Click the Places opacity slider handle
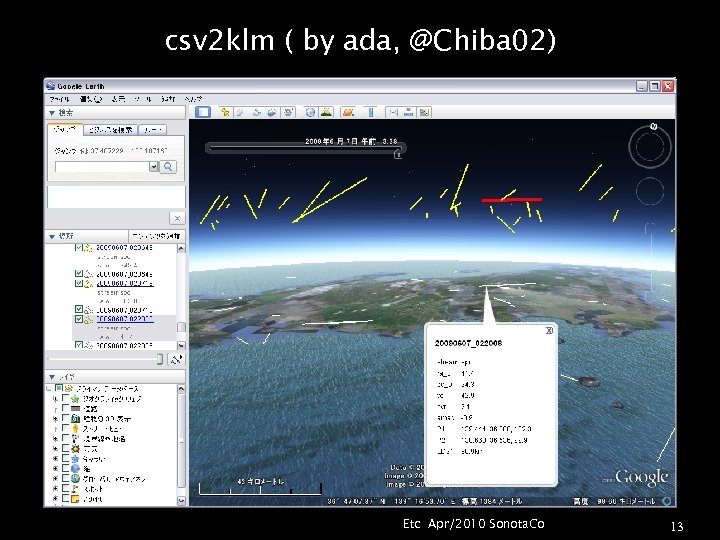 pyautogui.click(x=160, y=359)
